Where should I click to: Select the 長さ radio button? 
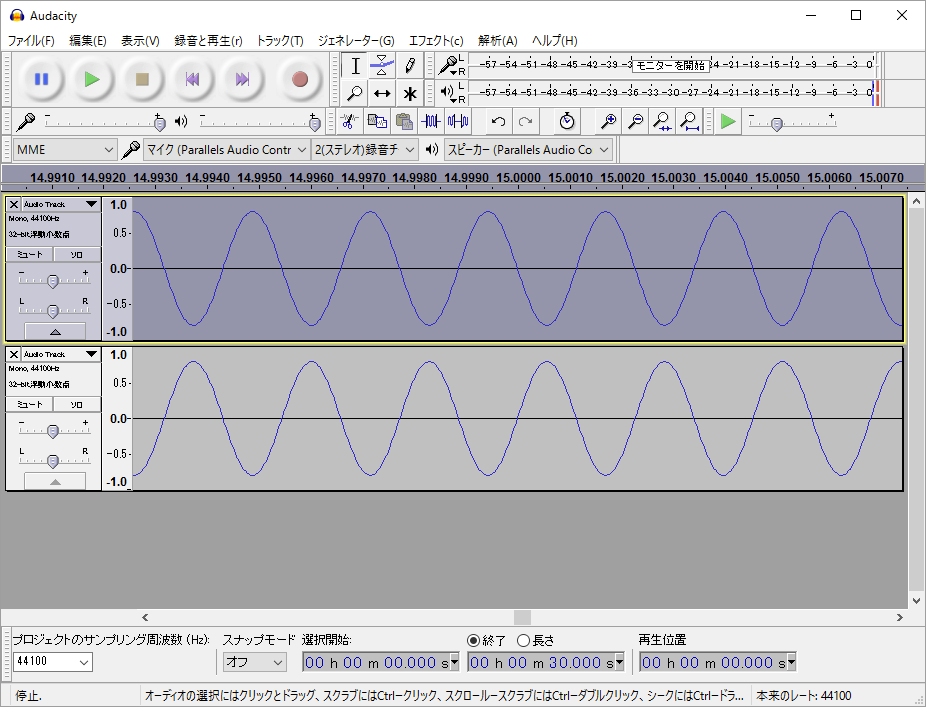coord(523,640)
